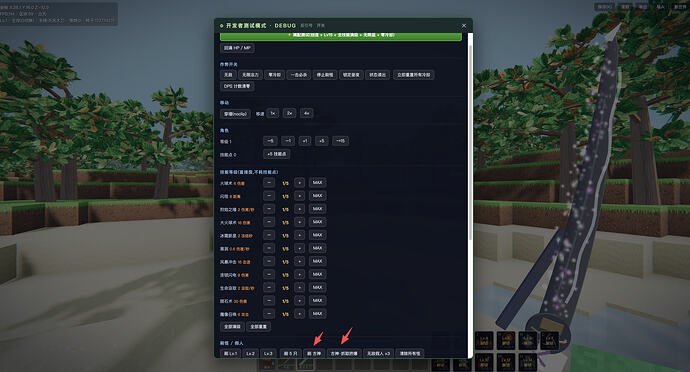Toggle the 零冷却 cheat switch

275,75
